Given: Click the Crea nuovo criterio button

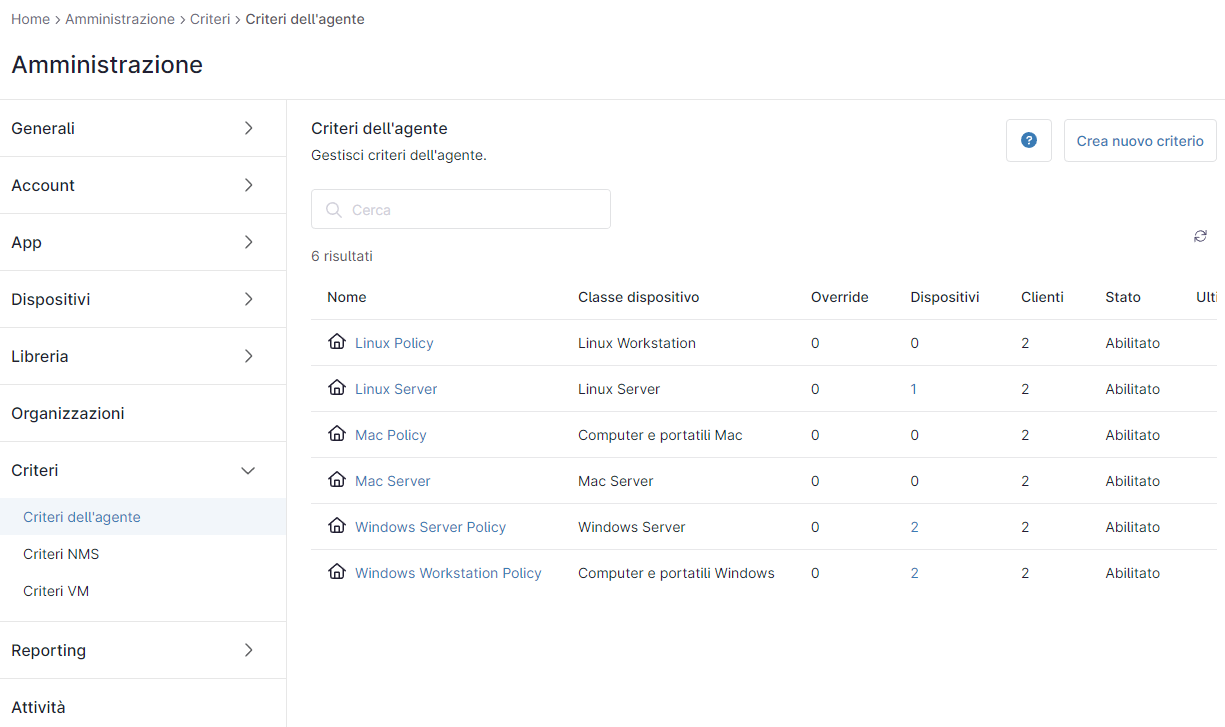Looking at the screenshot, I should (1140, 141).
